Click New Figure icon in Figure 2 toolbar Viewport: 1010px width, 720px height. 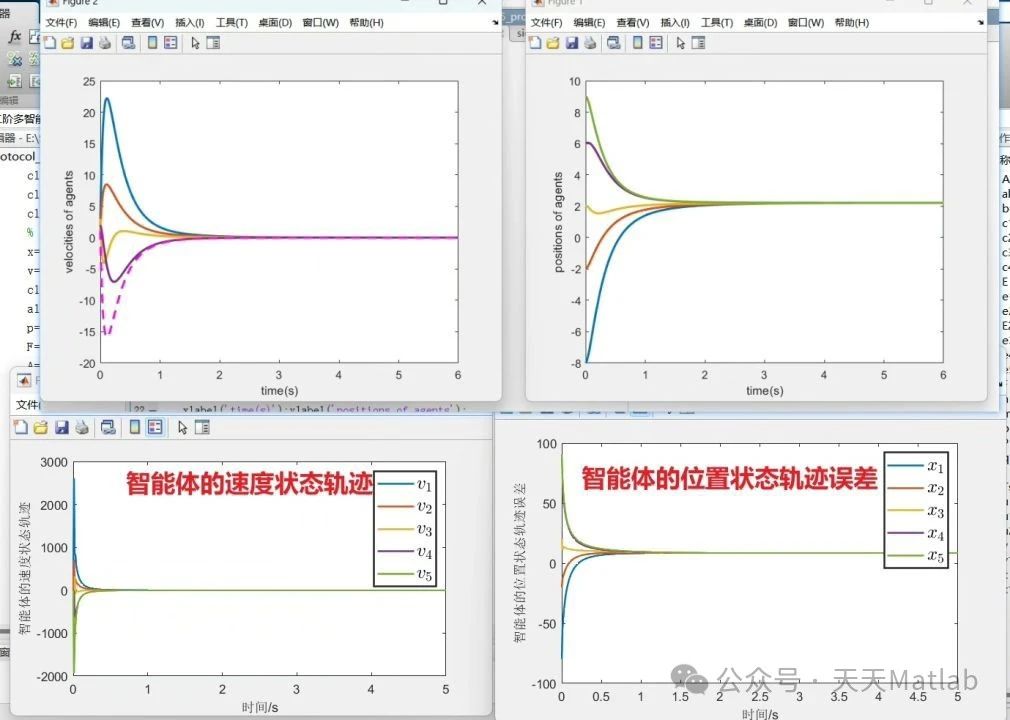click(x=50, y=43)
